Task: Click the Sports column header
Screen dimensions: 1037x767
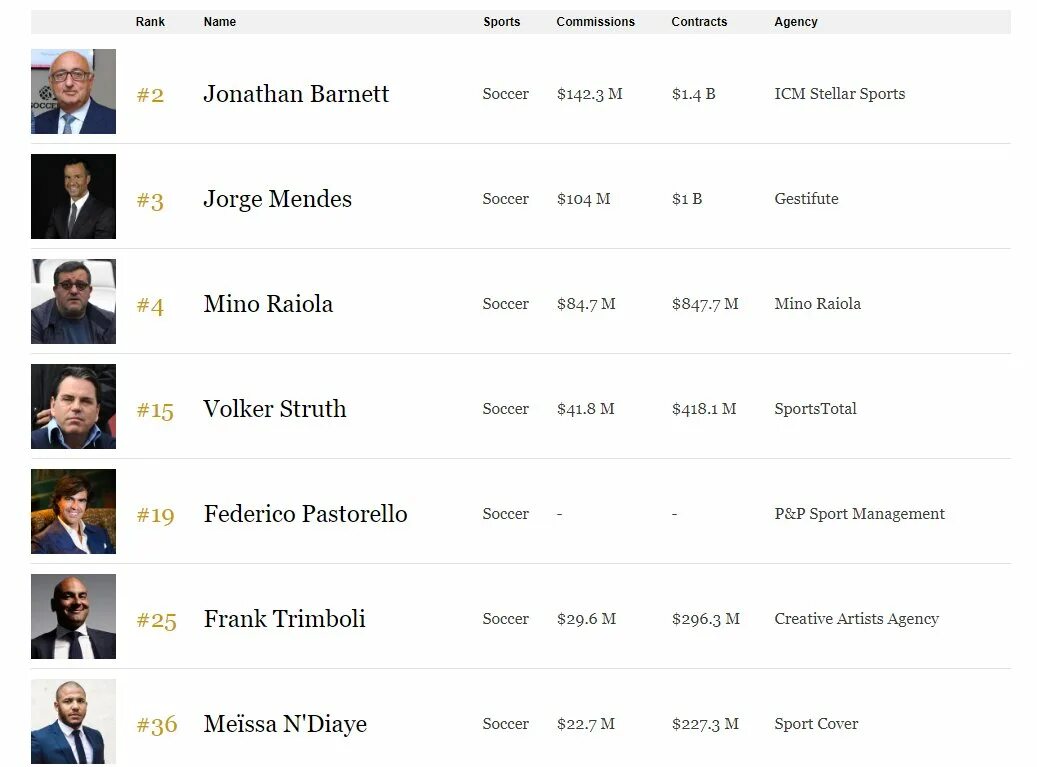Action: click(x=501, y=22)
